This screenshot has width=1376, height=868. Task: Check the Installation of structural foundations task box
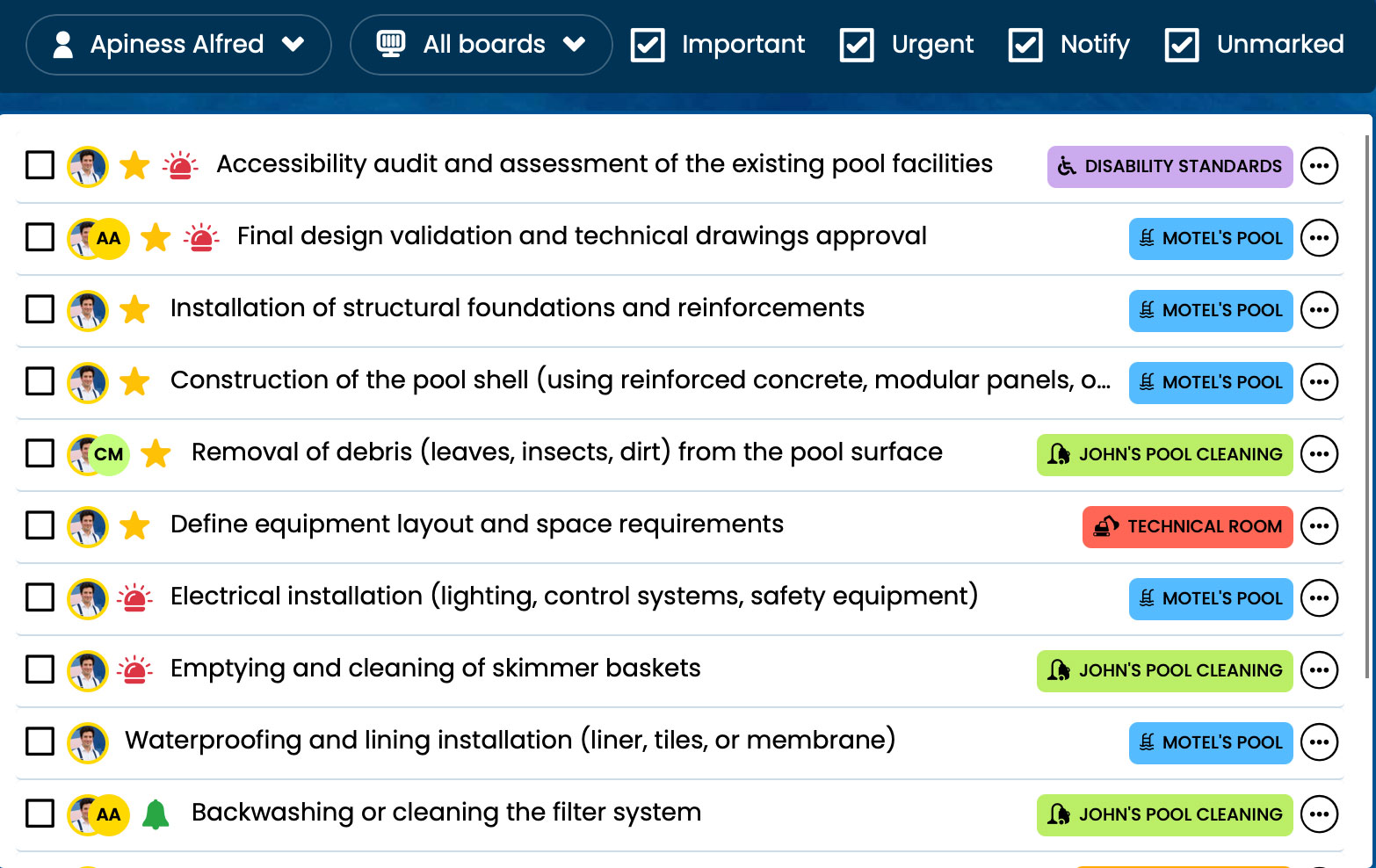coord(40,309)
